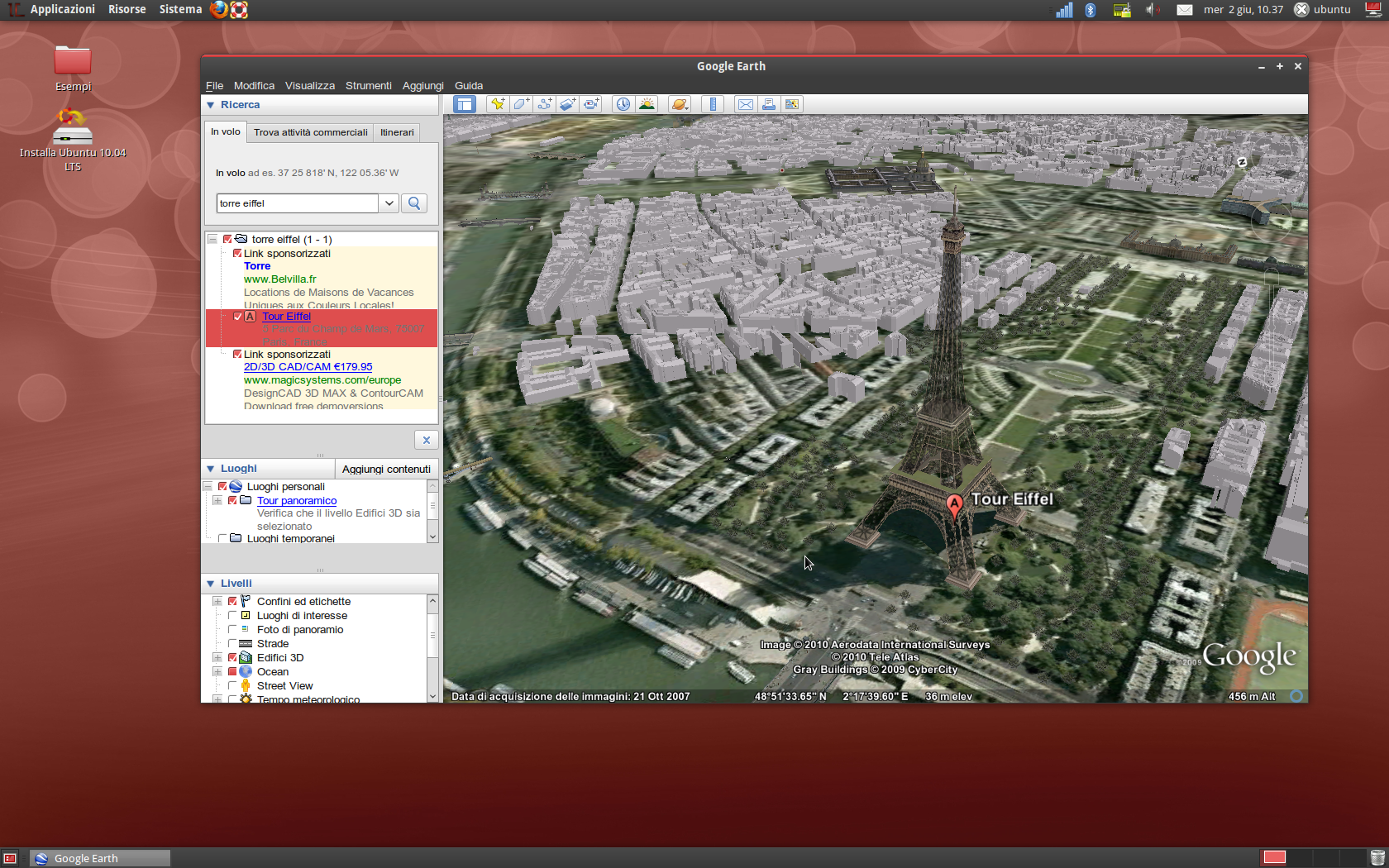Open the planet switcher icon
Image resolution: width=1389 pixels, height=868 pixels.
coord(680,104)
